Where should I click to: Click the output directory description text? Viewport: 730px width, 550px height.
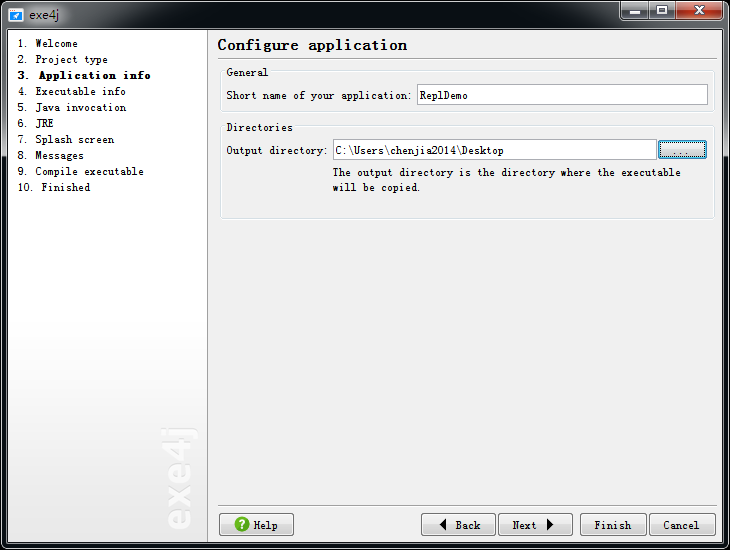[x=507, y=180]
